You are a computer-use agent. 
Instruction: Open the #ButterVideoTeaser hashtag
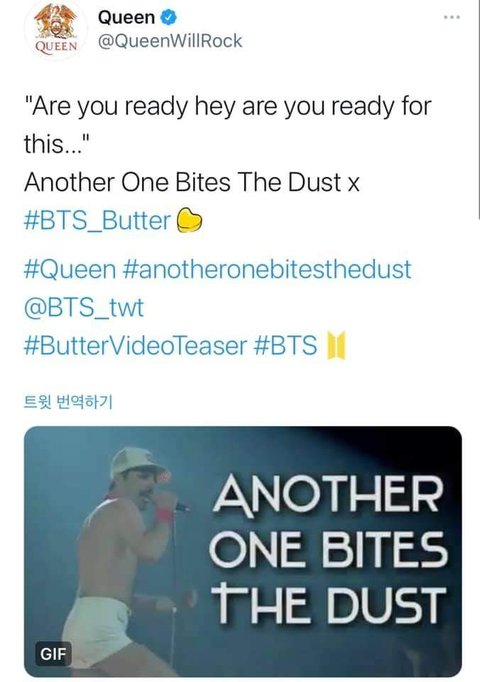(135, 346)
